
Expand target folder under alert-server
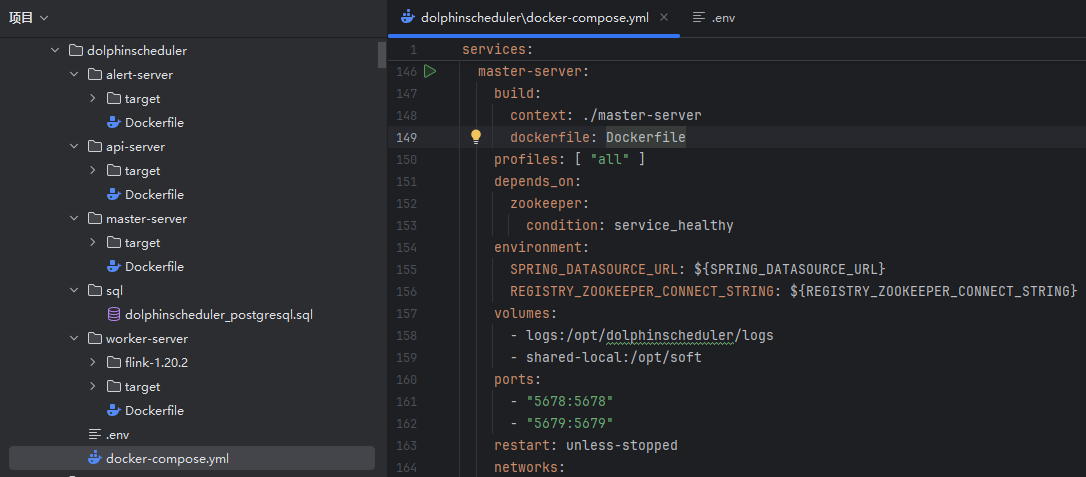coord(93,98)
